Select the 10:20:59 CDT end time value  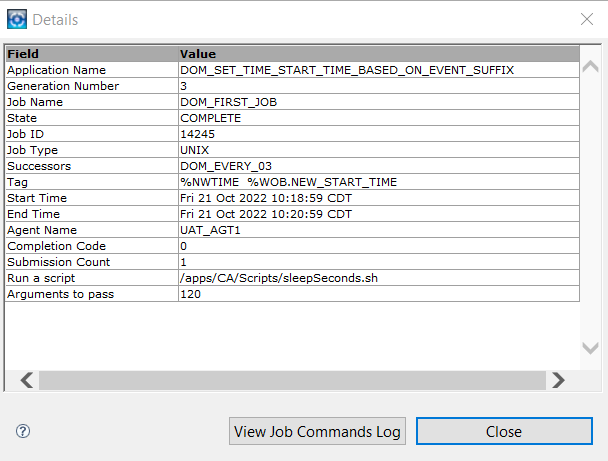tap(379, 214)
